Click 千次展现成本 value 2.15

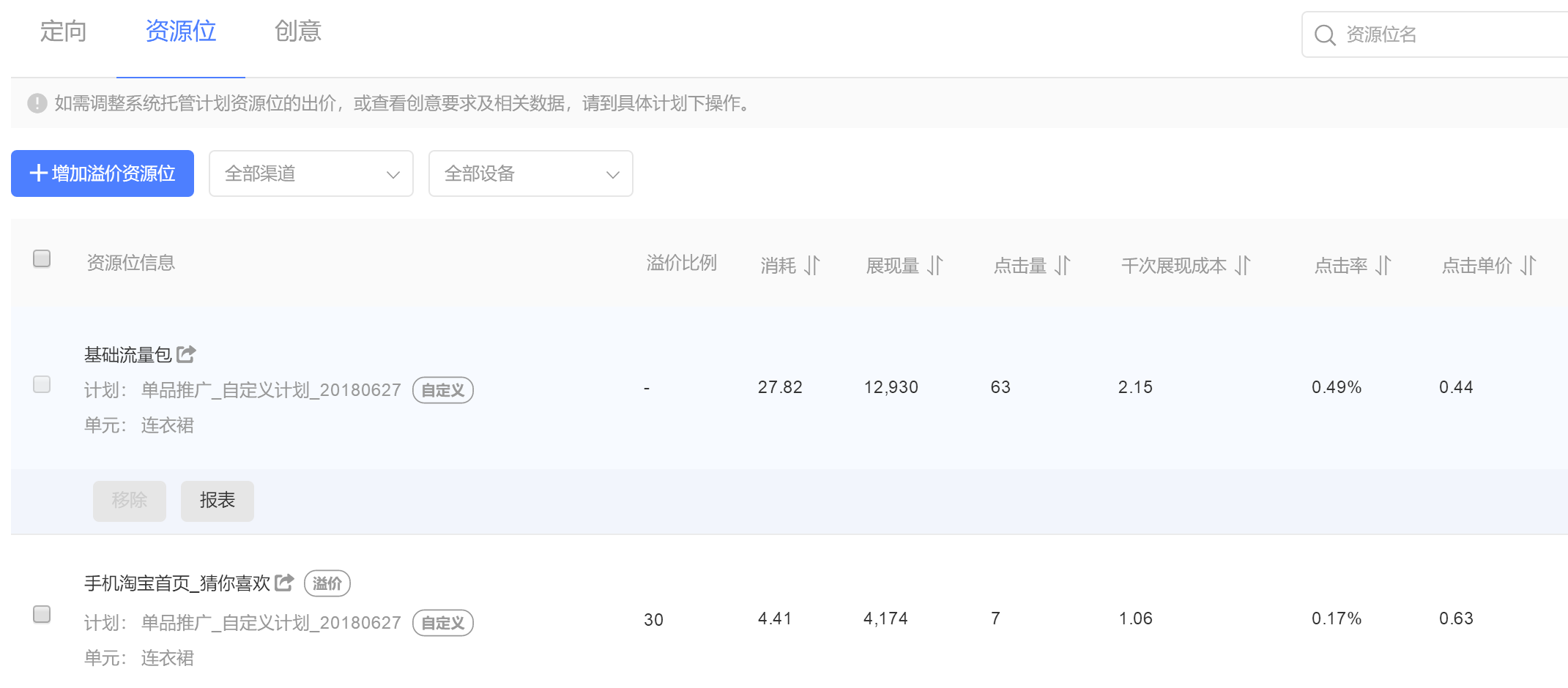[1135, 387]
